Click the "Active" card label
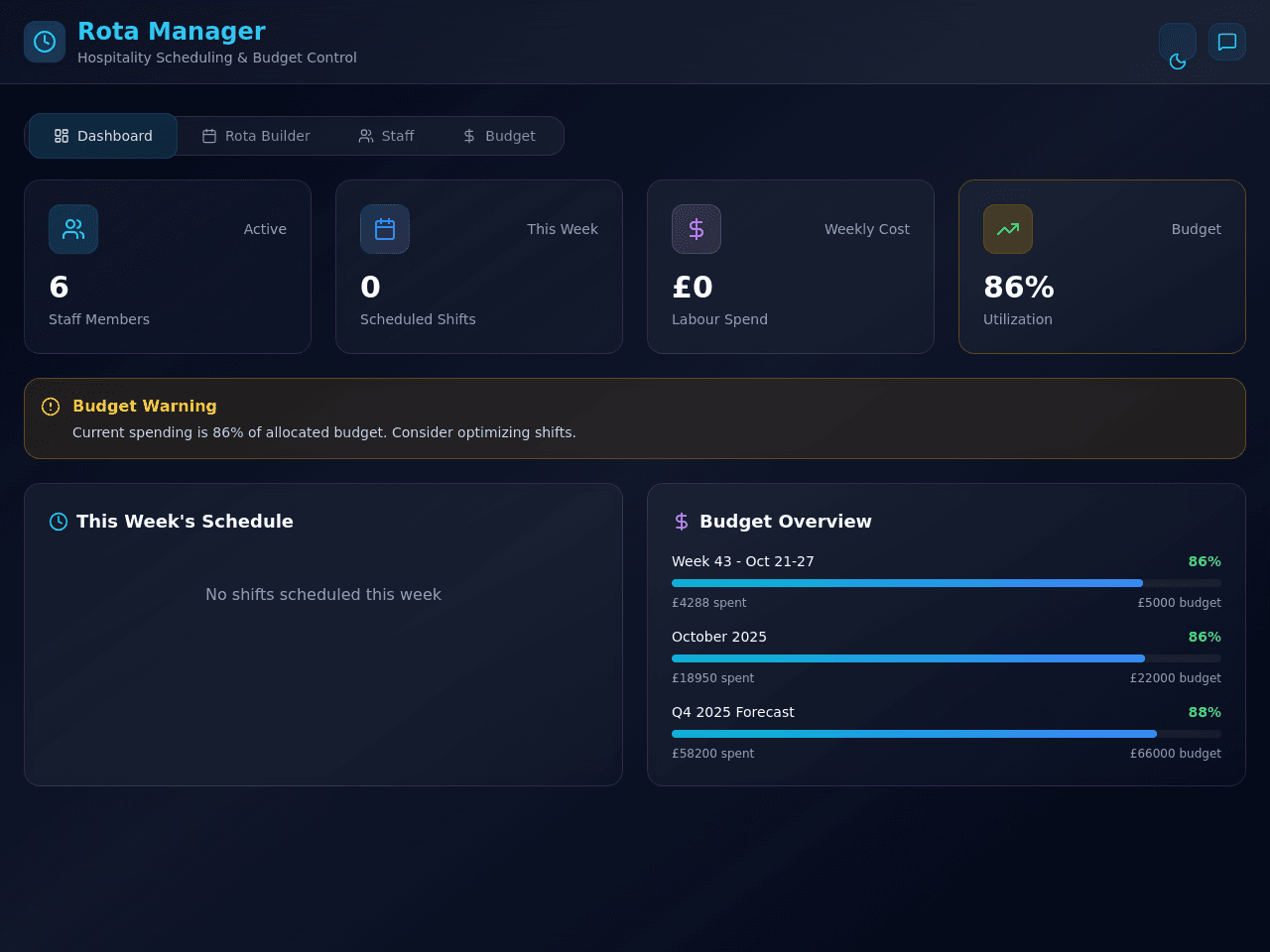 (265, 229)
